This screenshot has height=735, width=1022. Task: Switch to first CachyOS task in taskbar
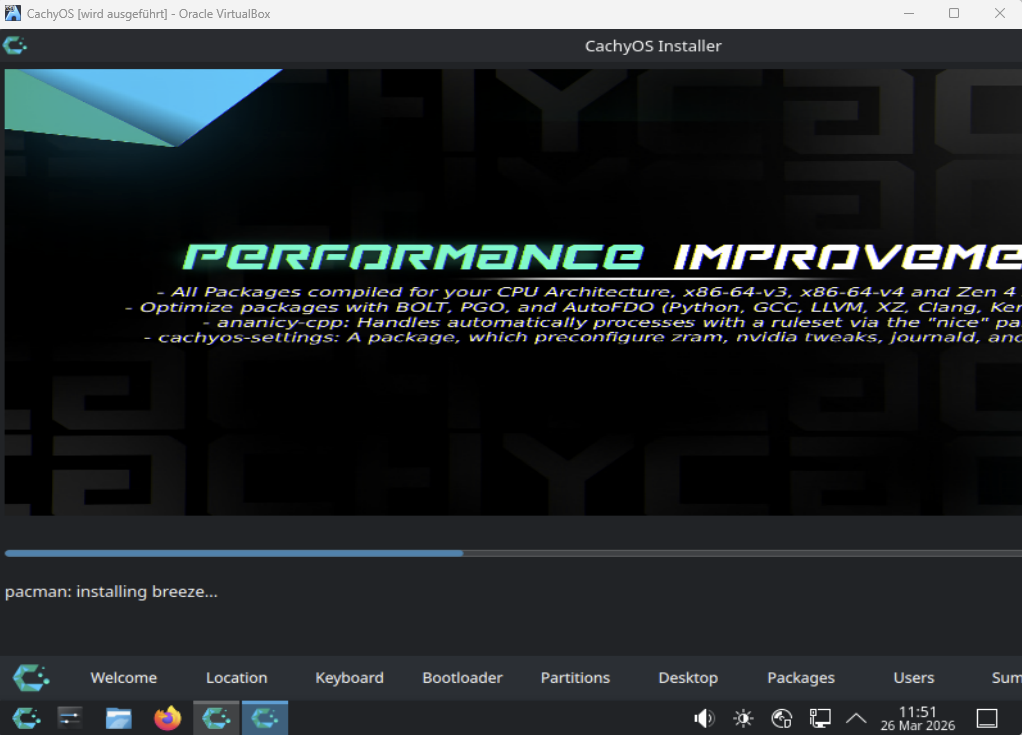pos(216,718)
